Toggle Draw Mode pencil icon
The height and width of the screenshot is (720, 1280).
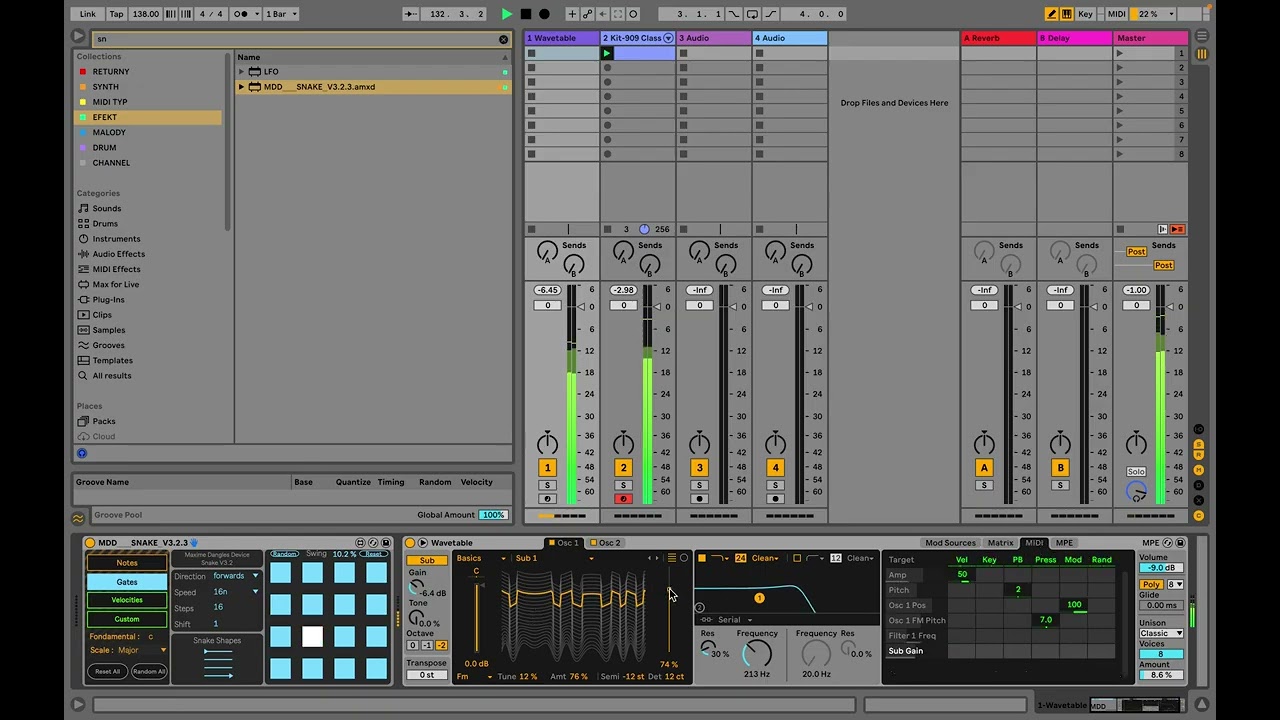[1052, 14]
